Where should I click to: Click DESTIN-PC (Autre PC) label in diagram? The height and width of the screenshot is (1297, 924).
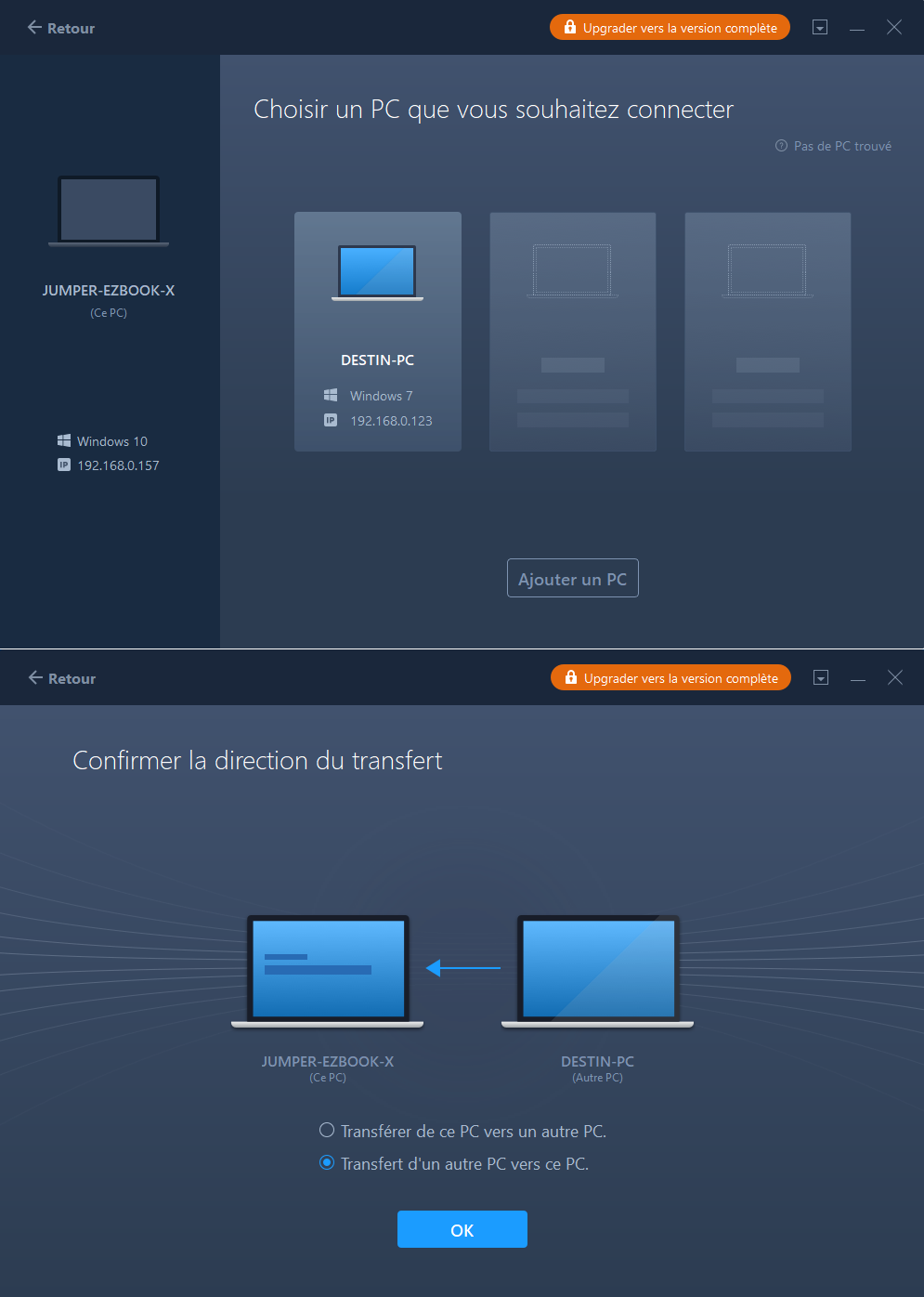(598, 1068)
